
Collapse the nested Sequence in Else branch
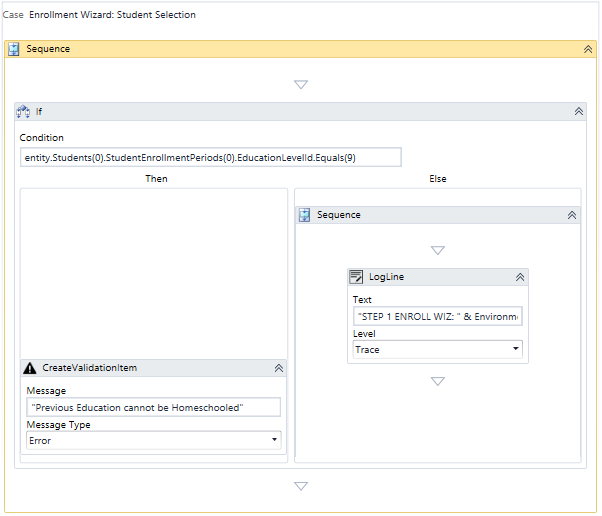click(x=572, y=215)
